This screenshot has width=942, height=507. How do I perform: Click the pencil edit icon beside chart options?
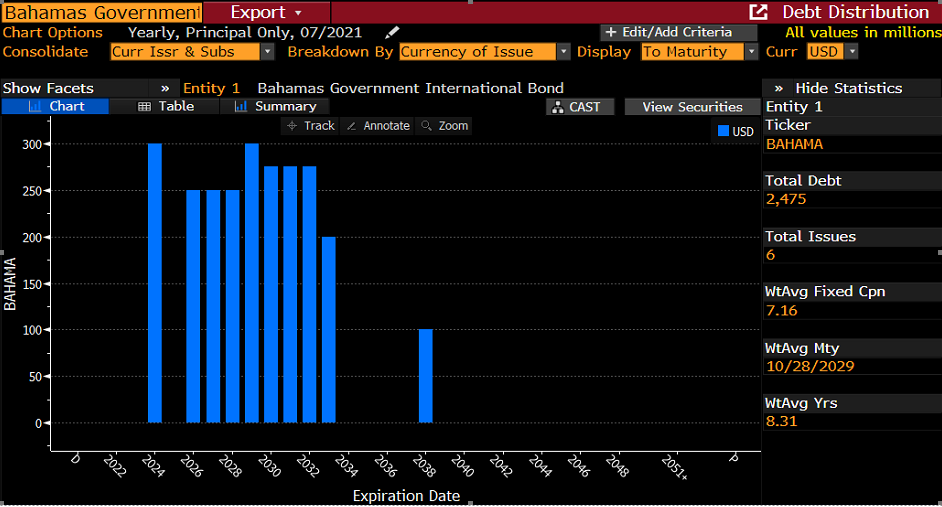point(392,33)
